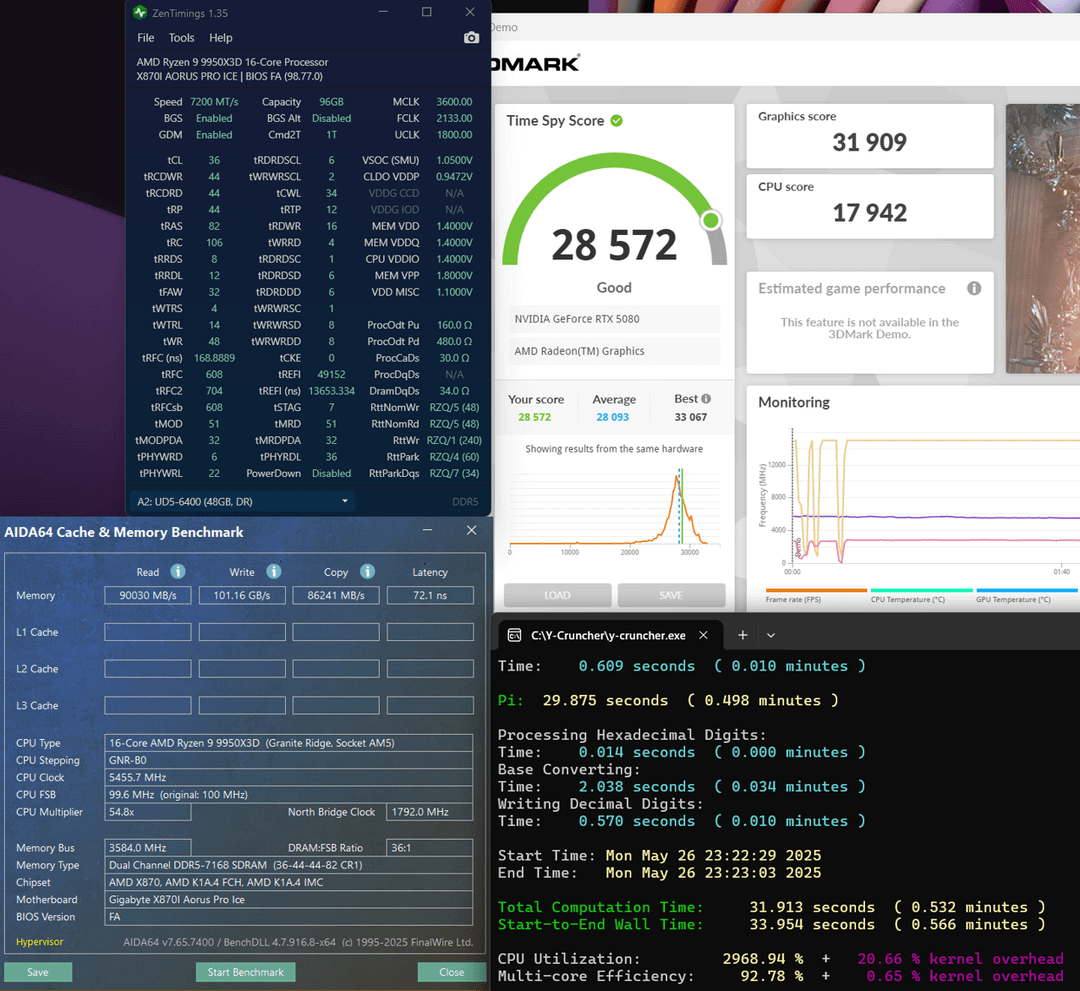Click the Copy info icon in AIDA64
The image size is (1080, 991).
(x=367, y=572)
